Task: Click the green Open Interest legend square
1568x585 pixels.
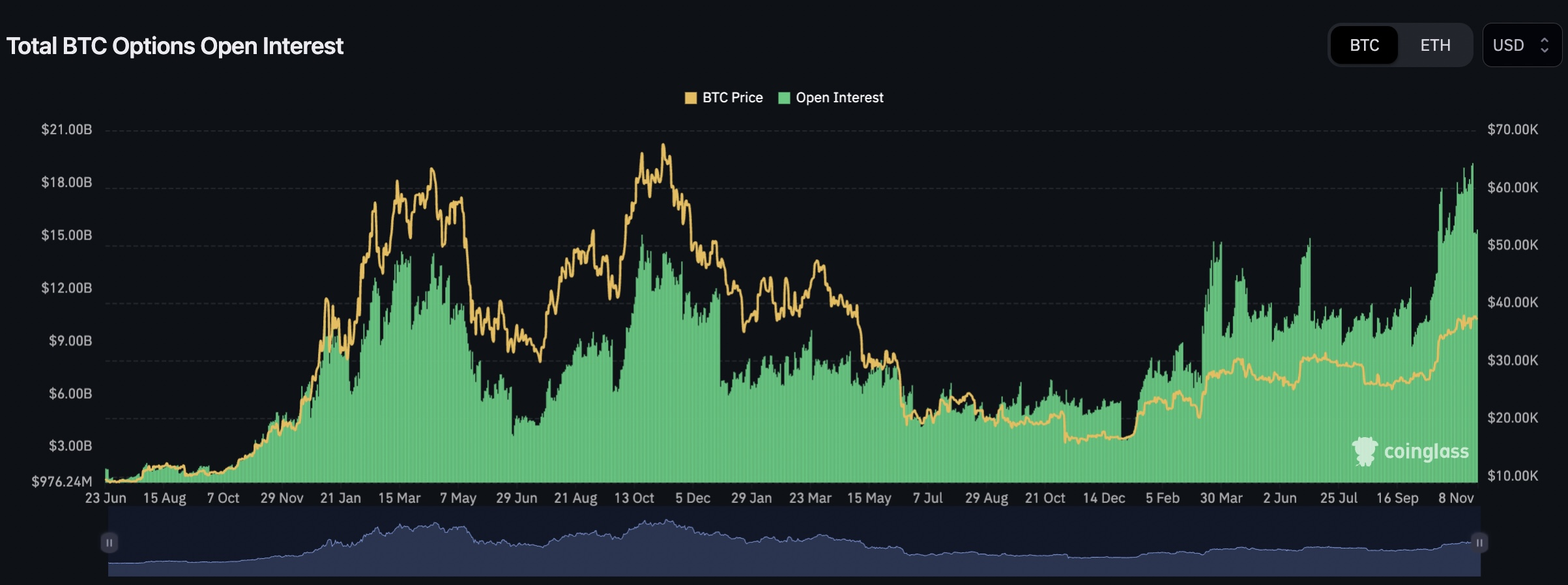Action: point(784,98)
